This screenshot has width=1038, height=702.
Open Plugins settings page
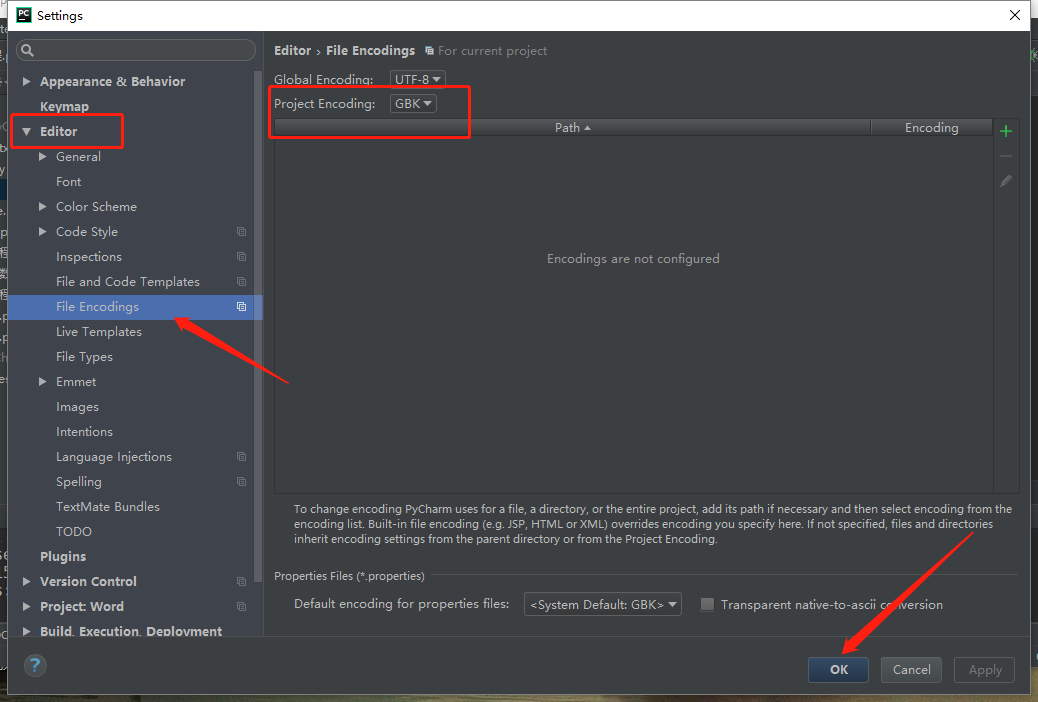pos(63,556)
